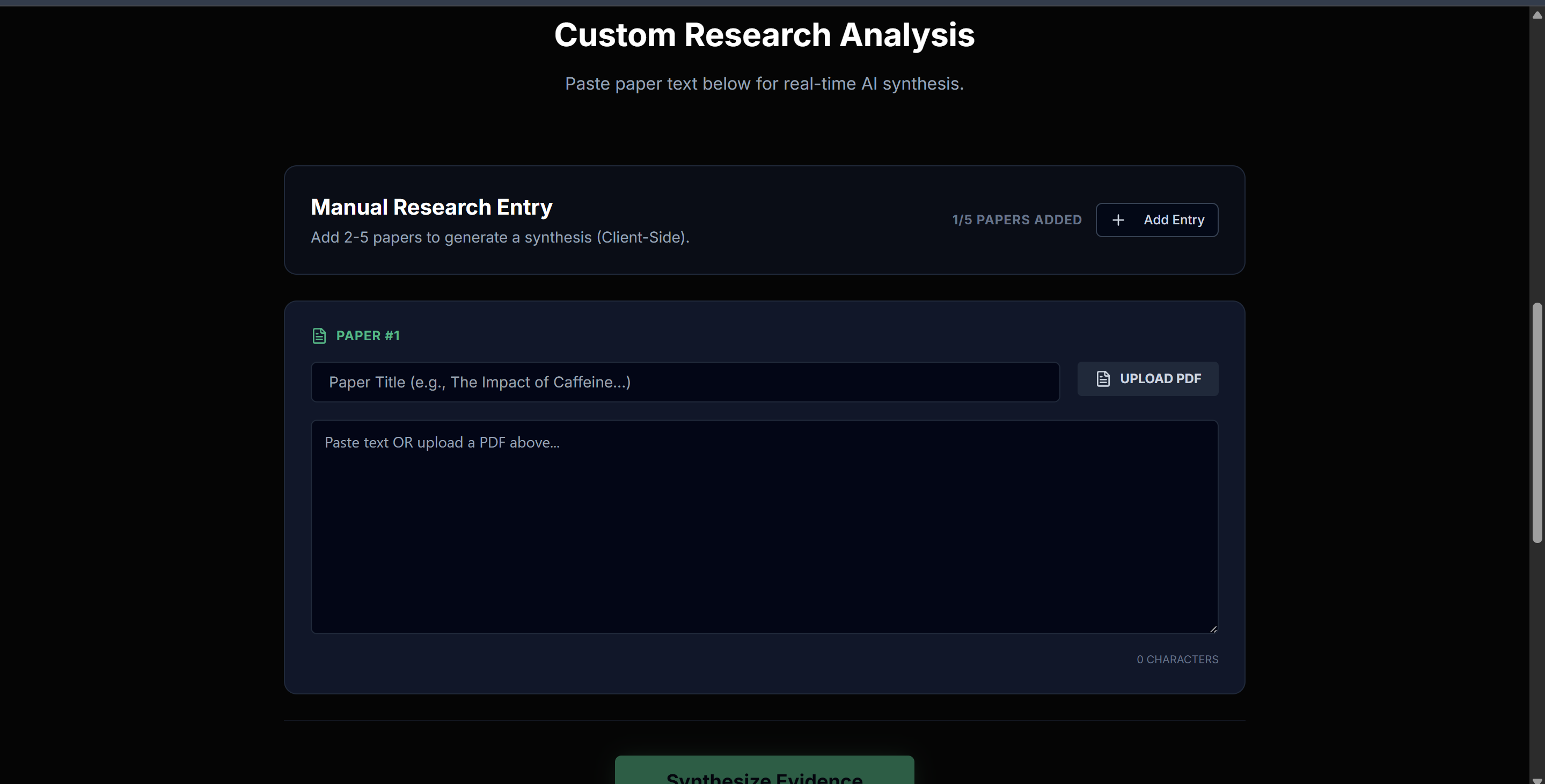Click the green document icon beside PAPER #1
The image size is (1545, 784).
(319, 336)
